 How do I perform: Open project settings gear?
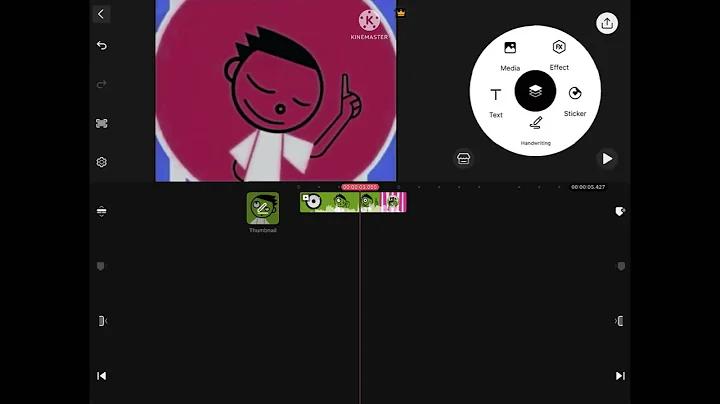click(101, 162)
